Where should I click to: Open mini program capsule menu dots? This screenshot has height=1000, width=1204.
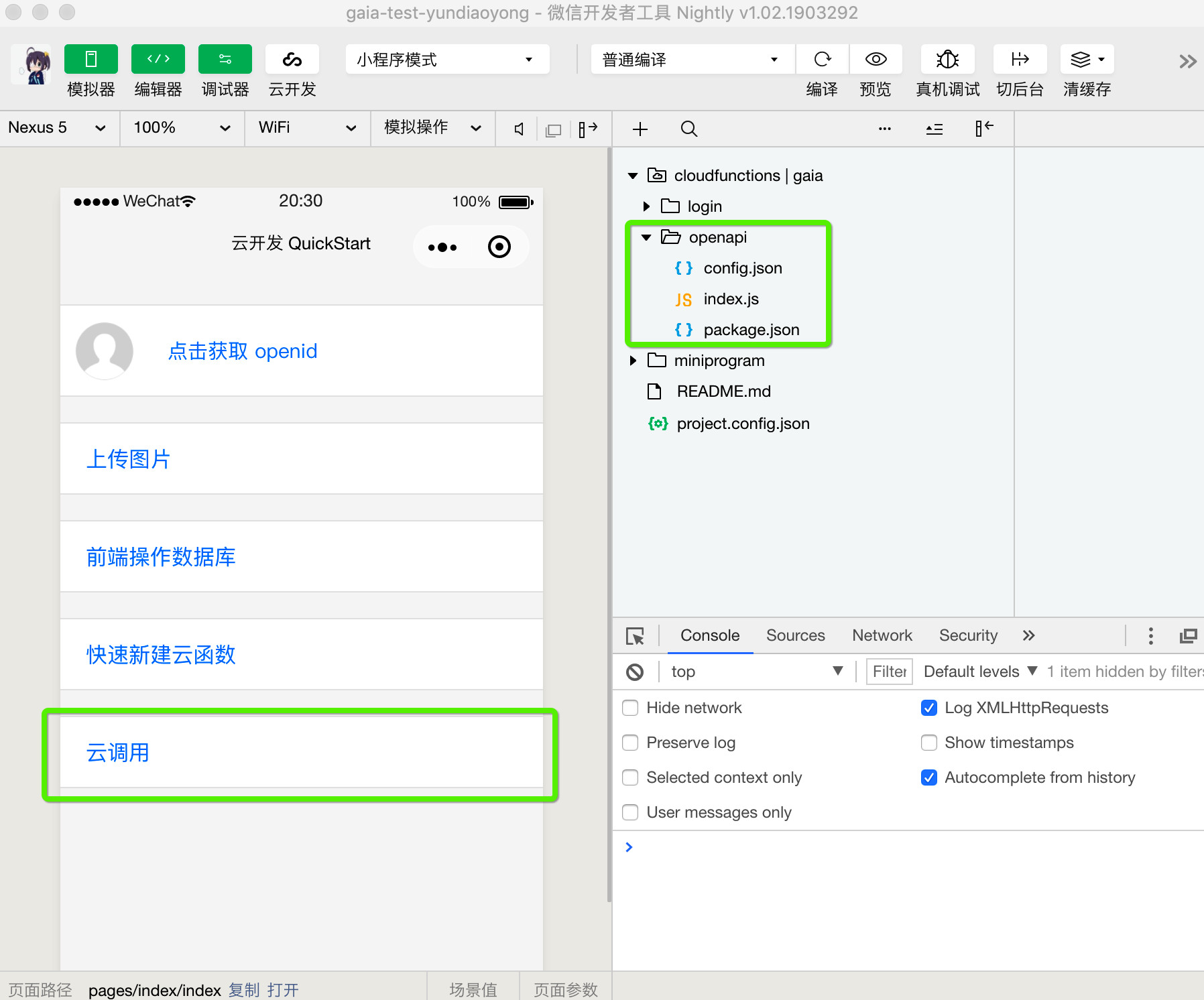[442, 247]
